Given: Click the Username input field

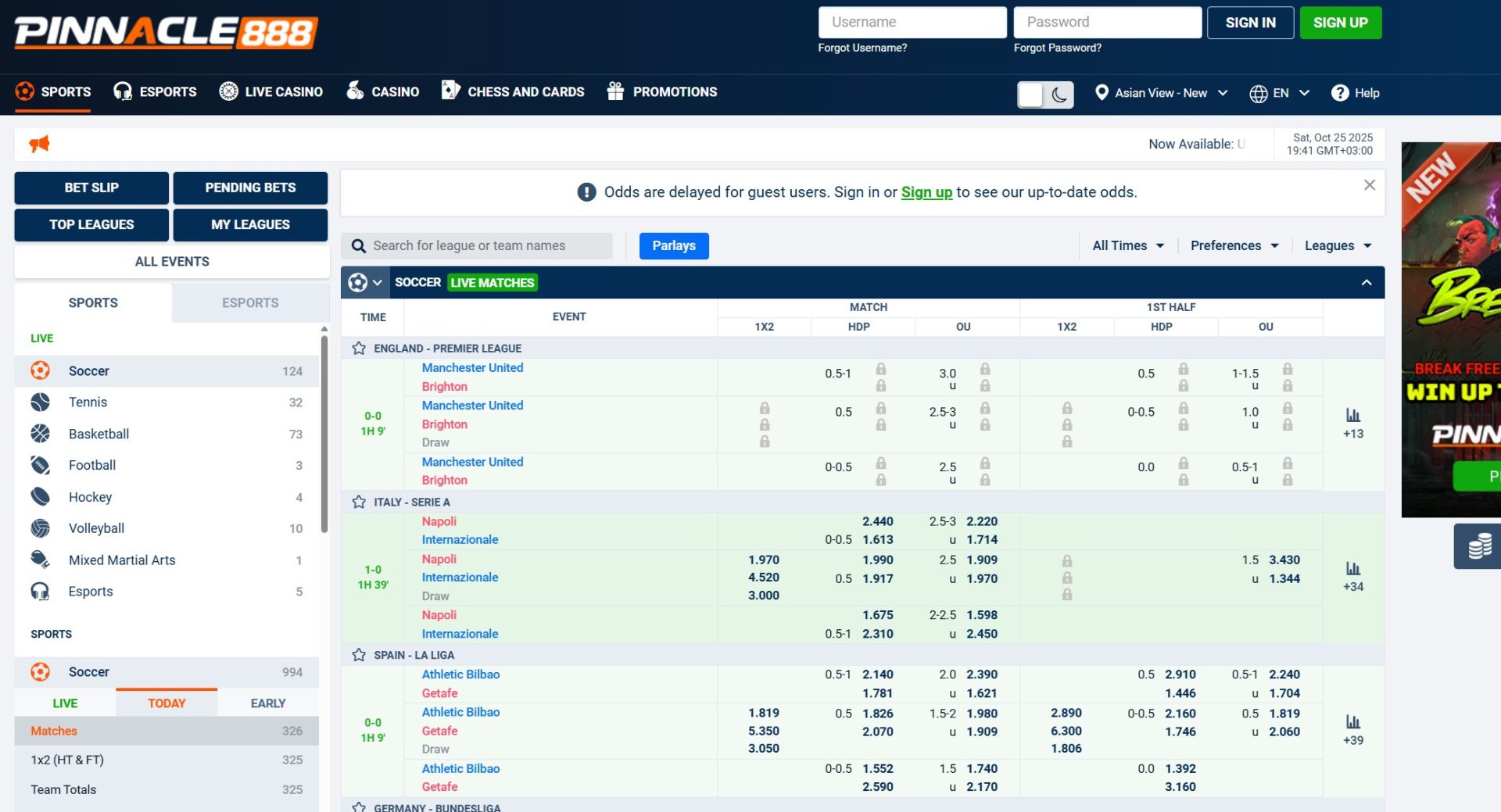Looking at the screenshot, I should (912, 23).
